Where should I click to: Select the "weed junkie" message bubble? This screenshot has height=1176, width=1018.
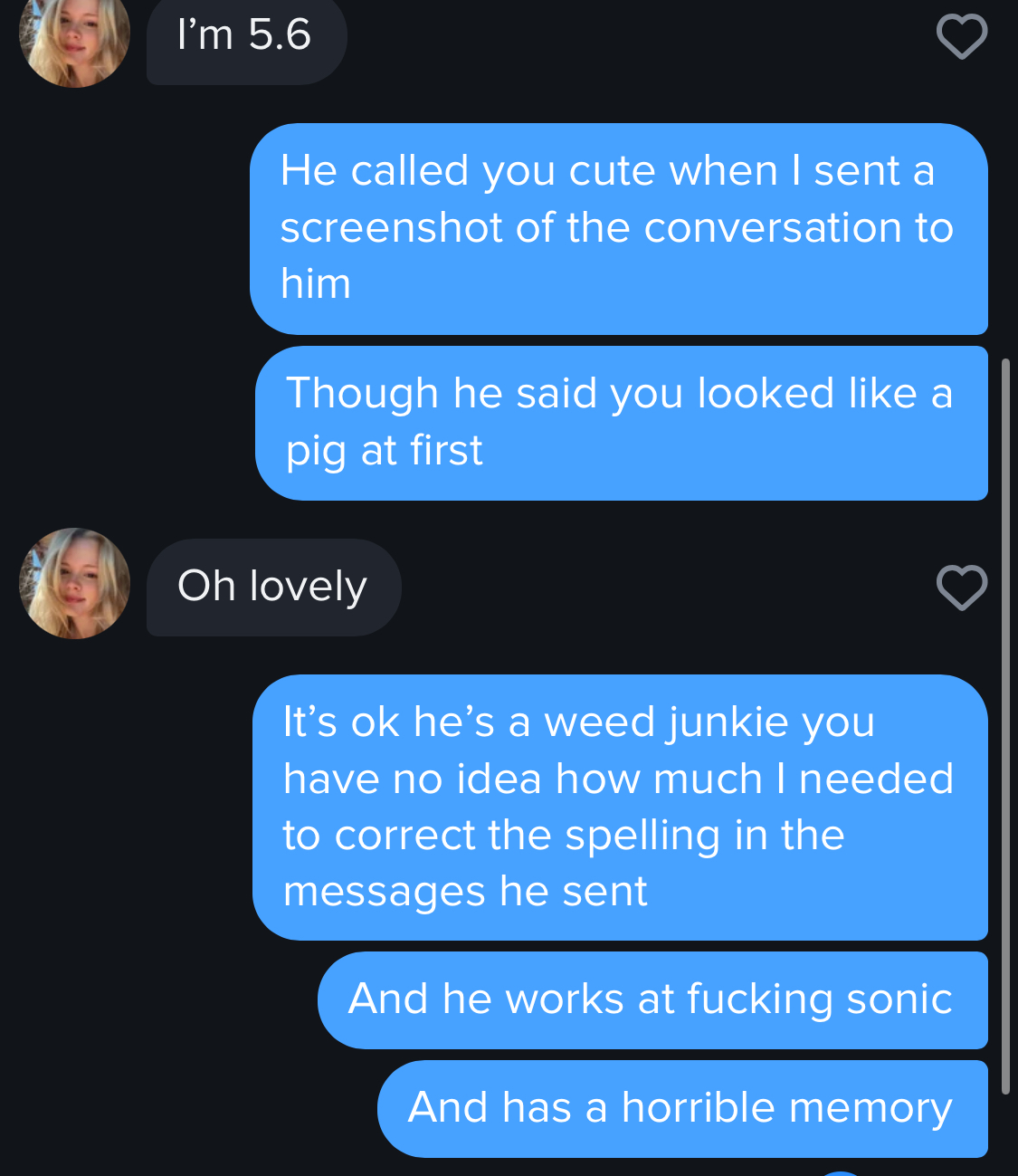click(619, 807)
